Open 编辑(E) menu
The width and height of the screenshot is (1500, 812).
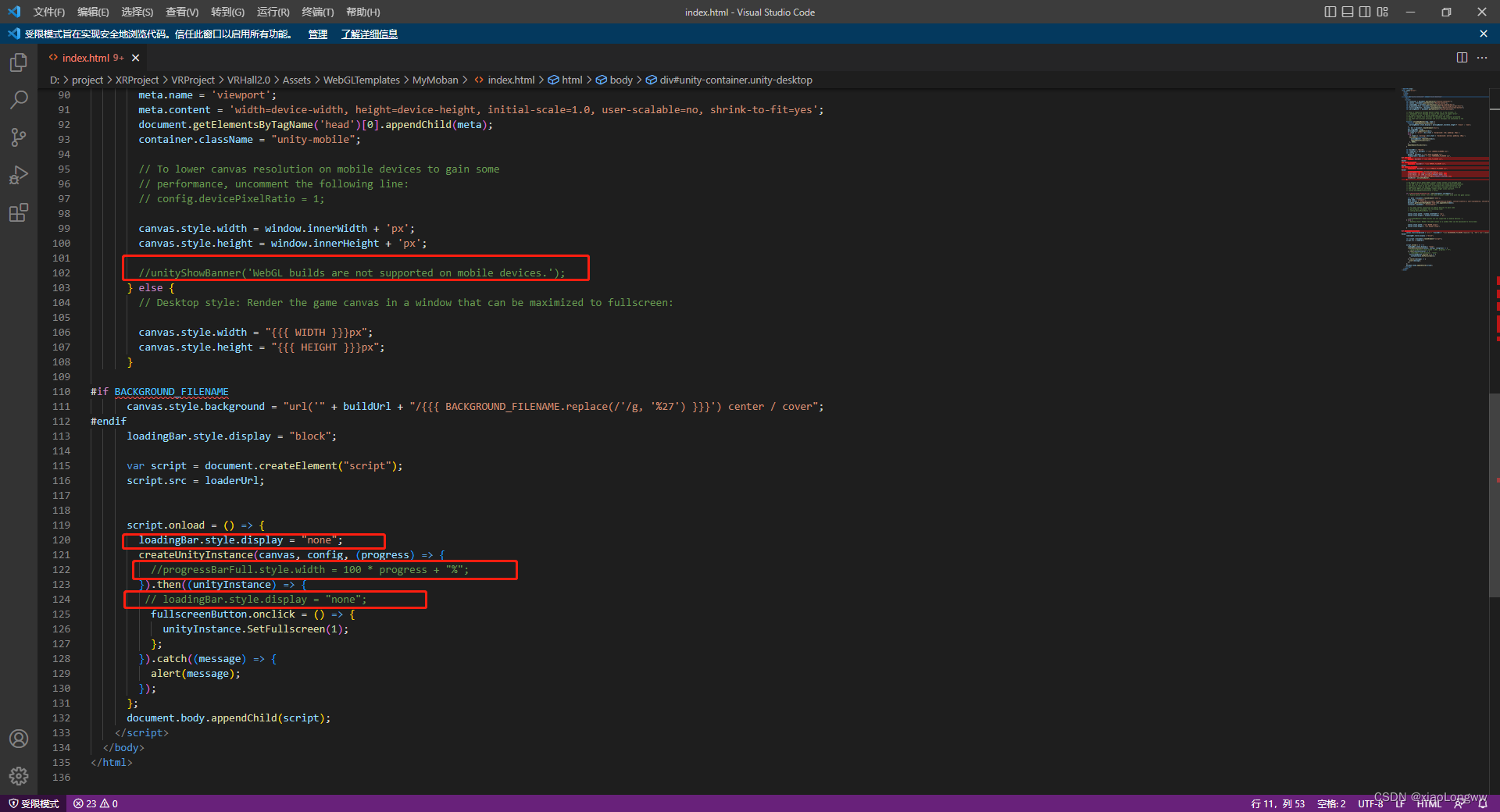tap(93, 12)
